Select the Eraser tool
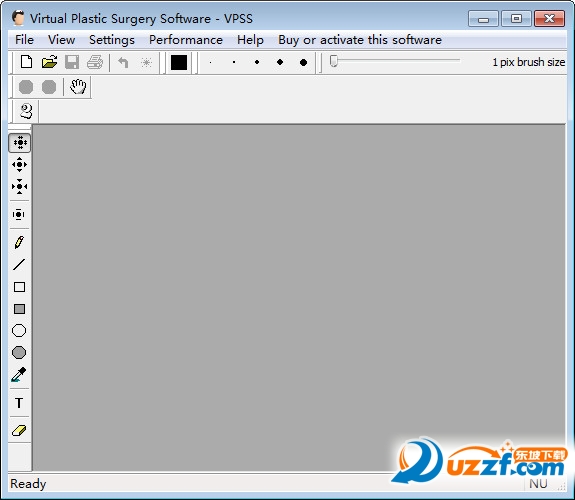The width and height of the screenshot is (575, 500). pyautogui.click(x=19, y=430)
